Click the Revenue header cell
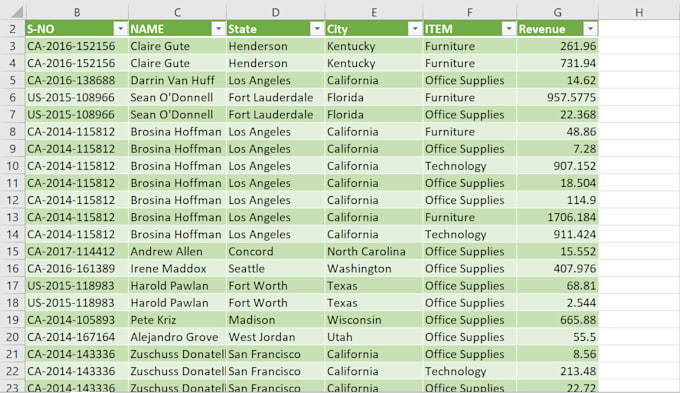The image size is (680, 393). pos(558,29)
